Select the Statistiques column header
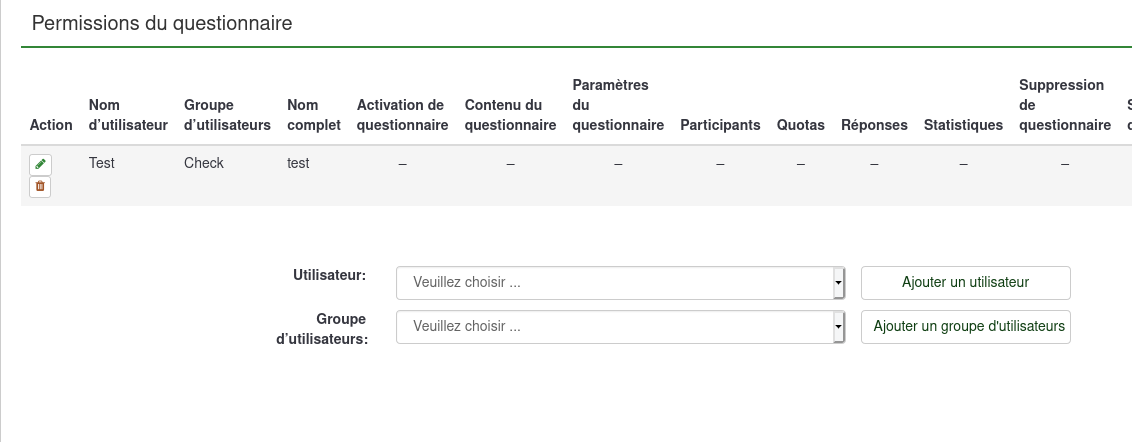The width and height of the screenshot is (1132, 442). (x=963, y=125)
